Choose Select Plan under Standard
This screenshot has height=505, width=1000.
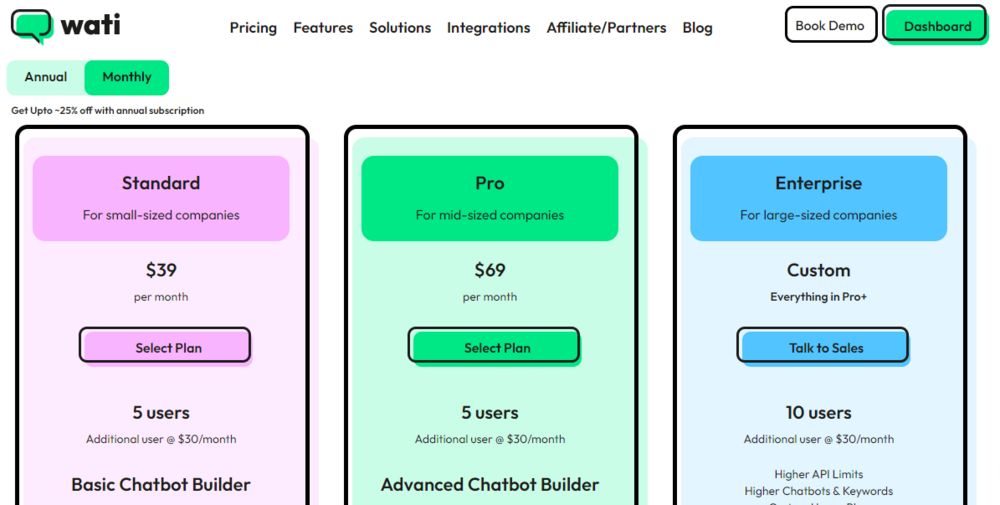(x=165, y=346)
